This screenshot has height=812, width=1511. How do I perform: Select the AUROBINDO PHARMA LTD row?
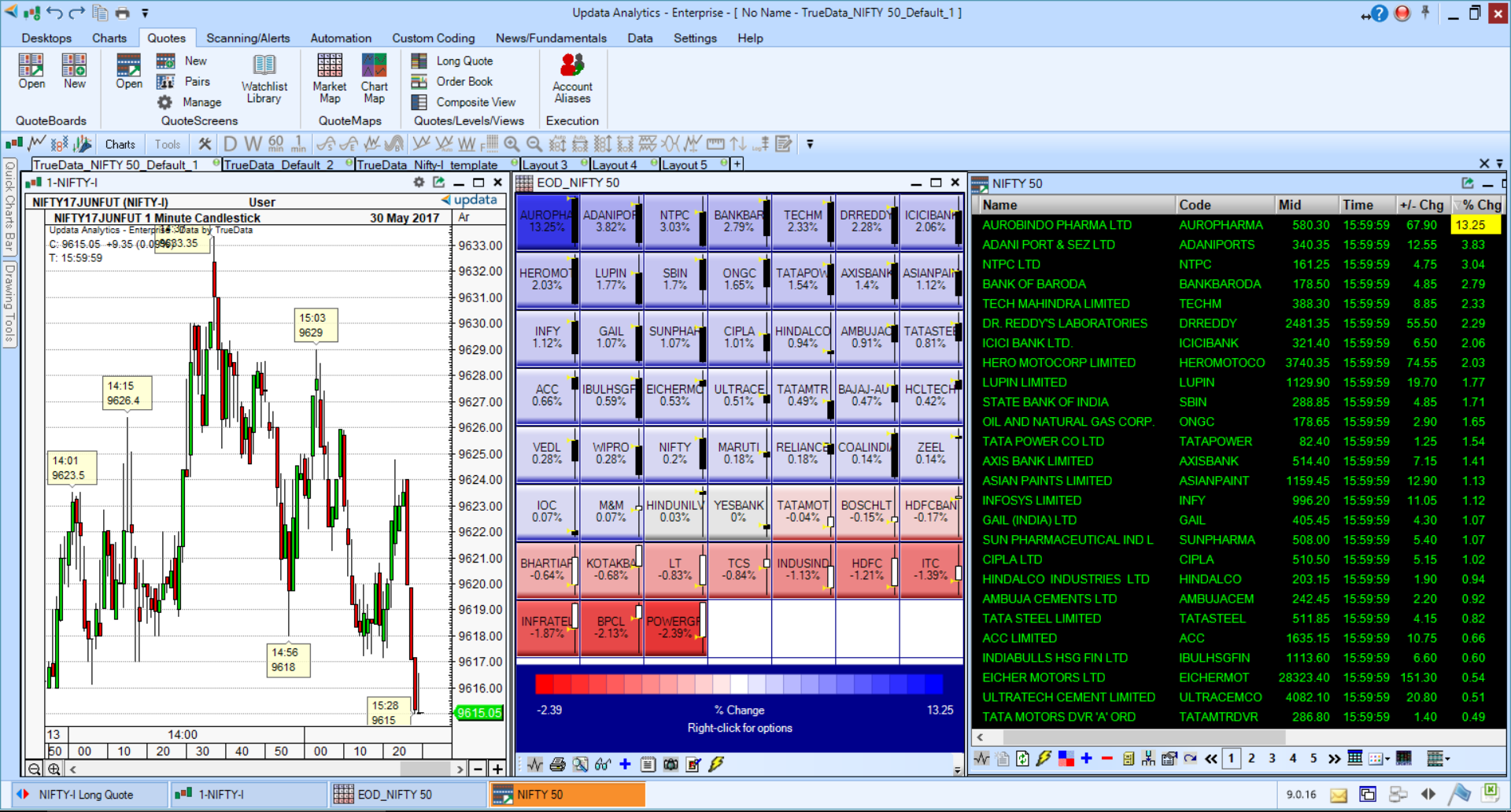tap(1238, 225)
